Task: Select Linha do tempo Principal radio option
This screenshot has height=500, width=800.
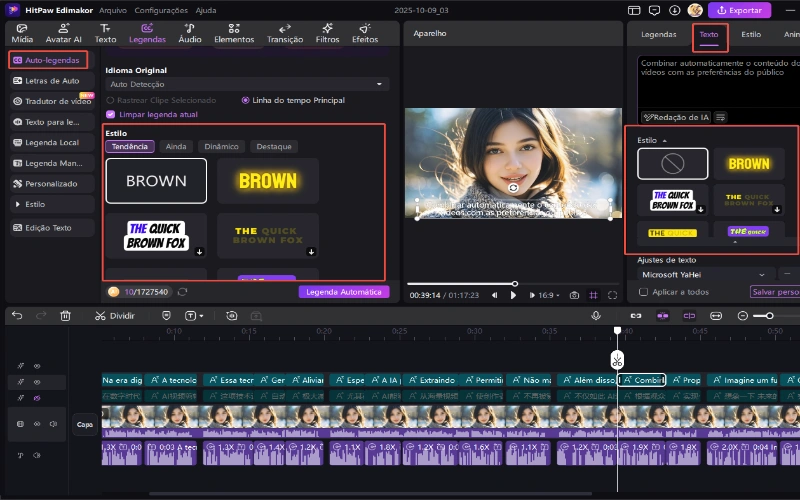Action: 245,100
